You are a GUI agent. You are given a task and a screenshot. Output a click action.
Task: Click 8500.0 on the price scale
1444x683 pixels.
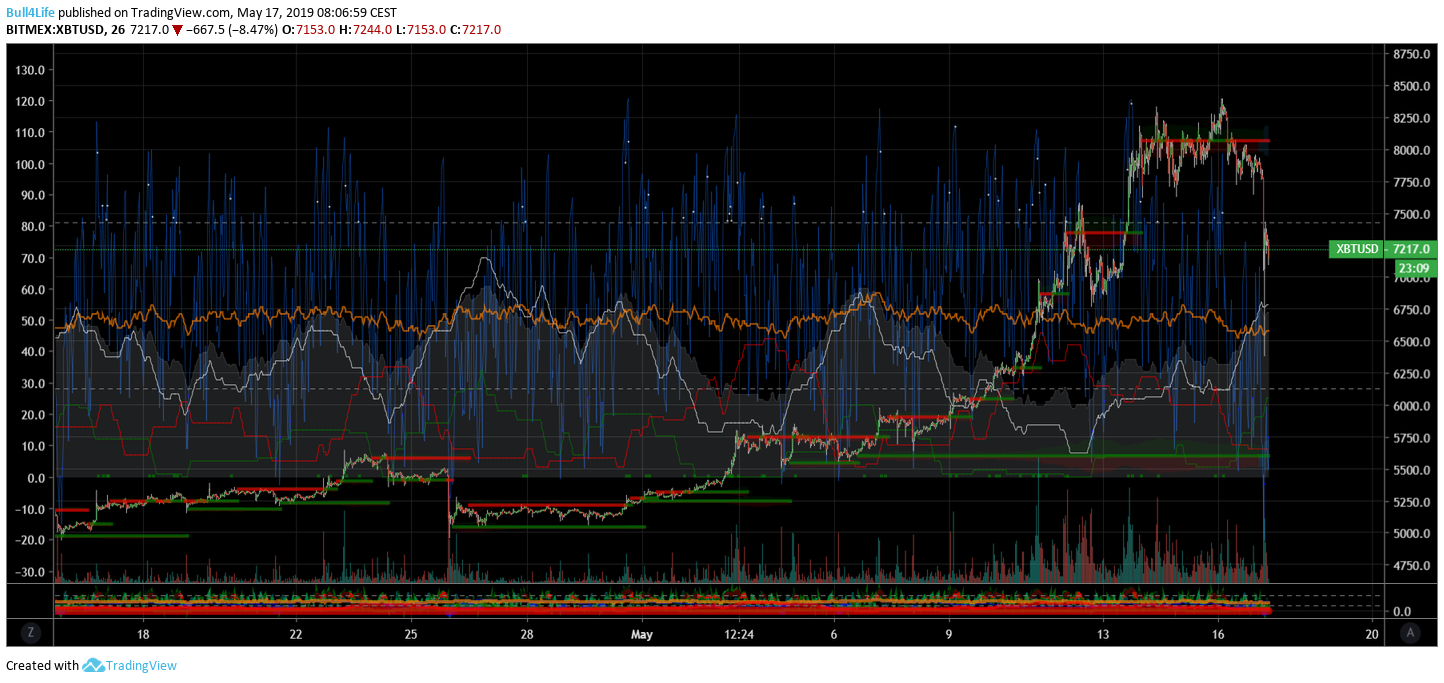click(1412, 86)
